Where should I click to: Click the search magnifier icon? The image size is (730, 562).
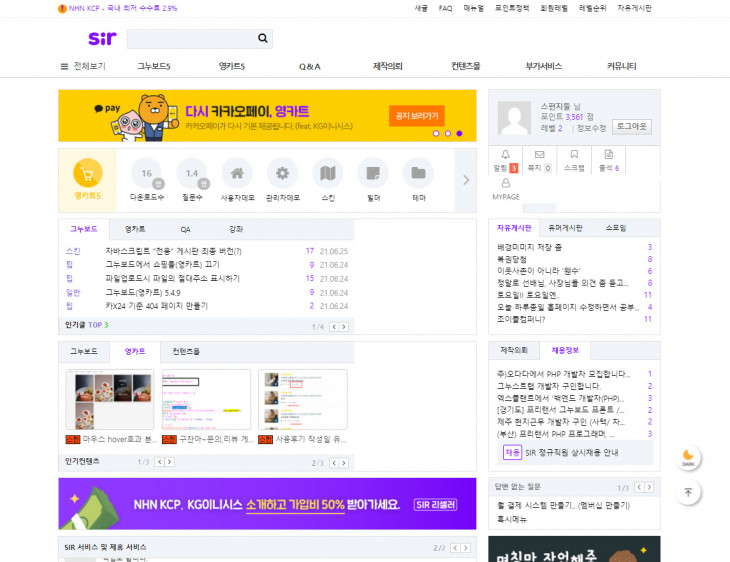tap(263, 39)
